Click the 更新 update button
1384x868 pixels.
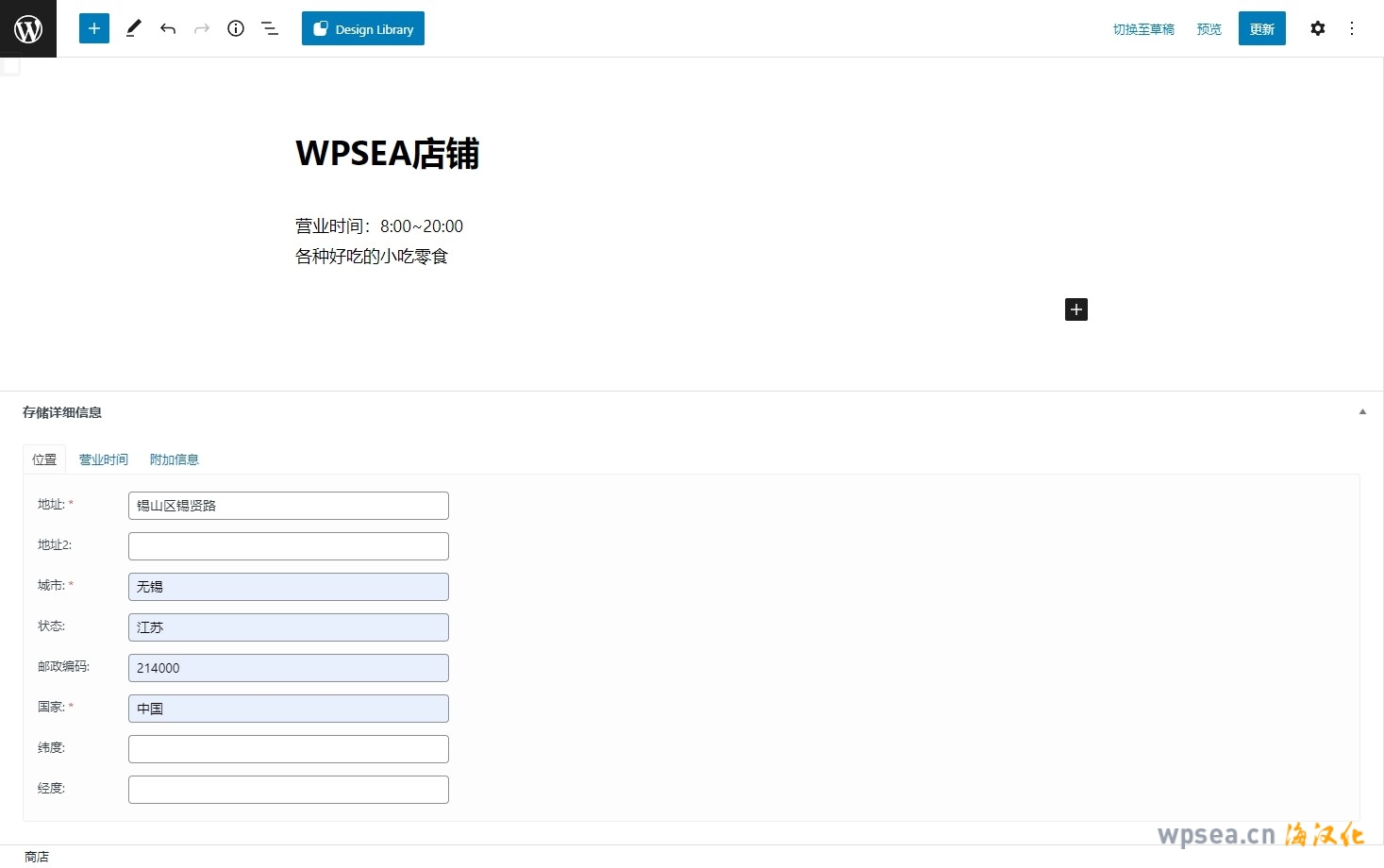tap(1261, 28)
